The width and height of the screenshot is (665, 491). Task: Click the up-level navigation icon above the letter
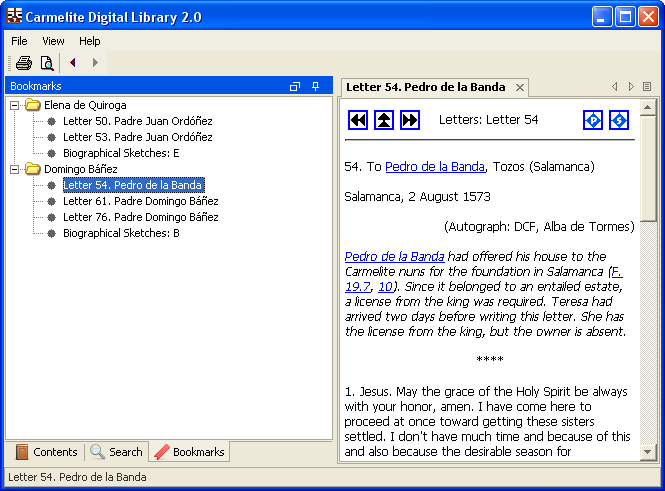click(384, 120)
